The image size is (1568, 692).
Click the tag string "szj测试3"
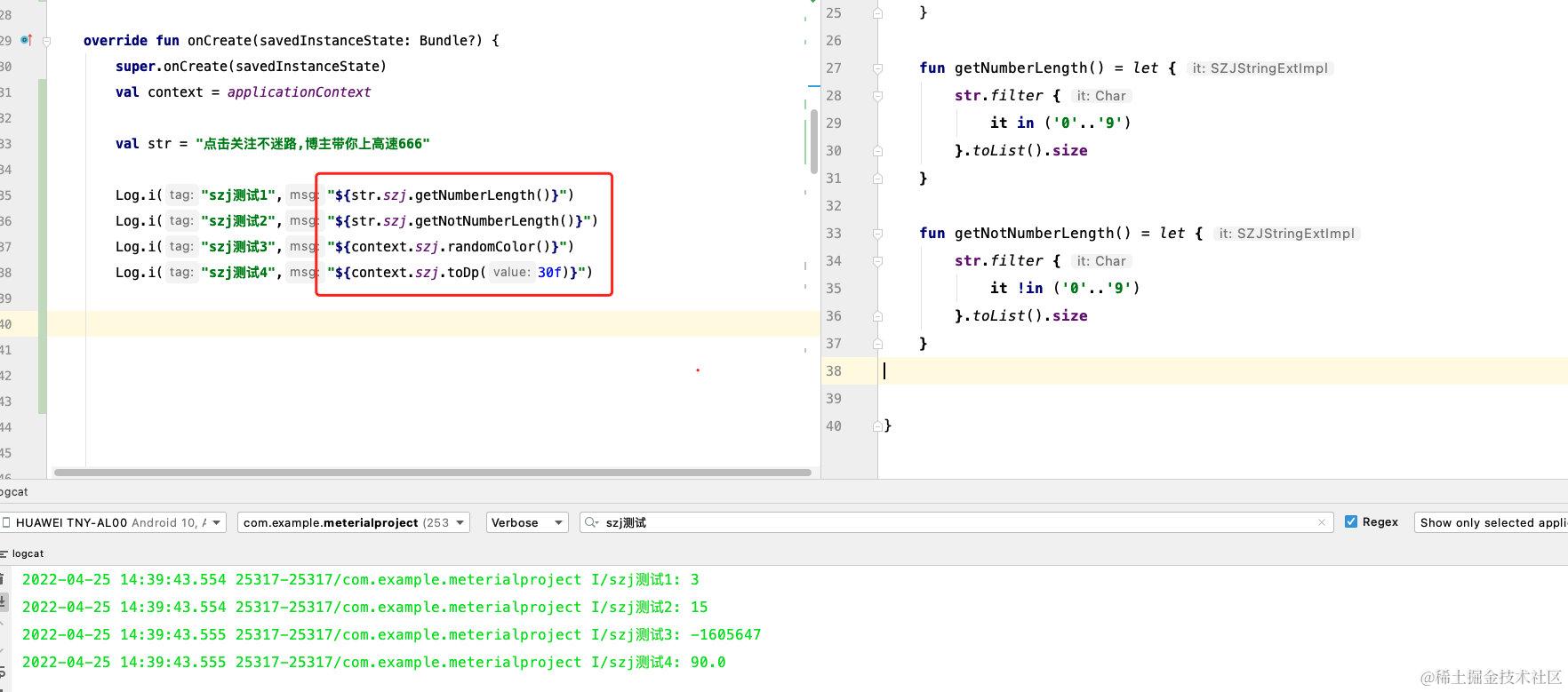(238, 246)
